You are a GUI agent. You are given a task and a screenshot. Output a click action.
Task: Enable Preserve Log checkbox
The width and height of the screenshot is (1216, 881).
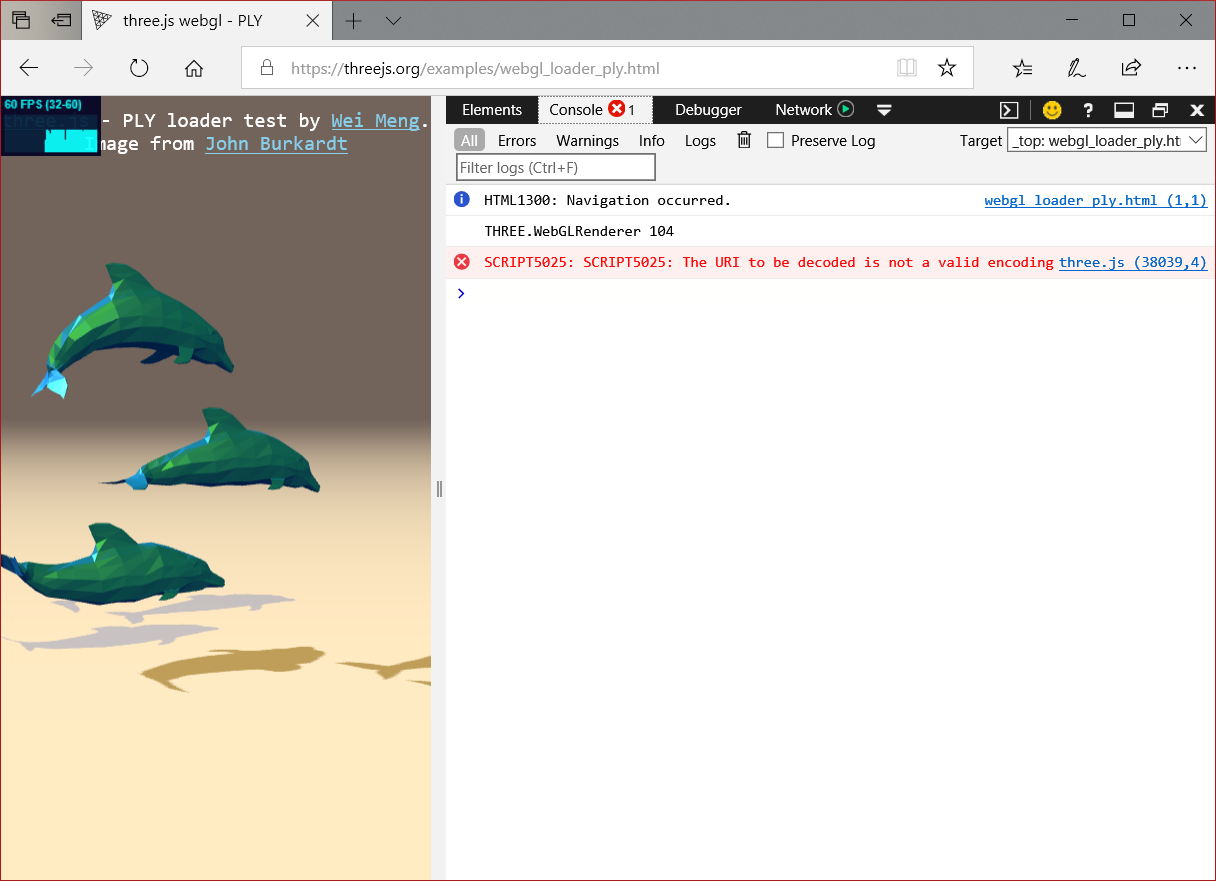(x=775, y=140)
